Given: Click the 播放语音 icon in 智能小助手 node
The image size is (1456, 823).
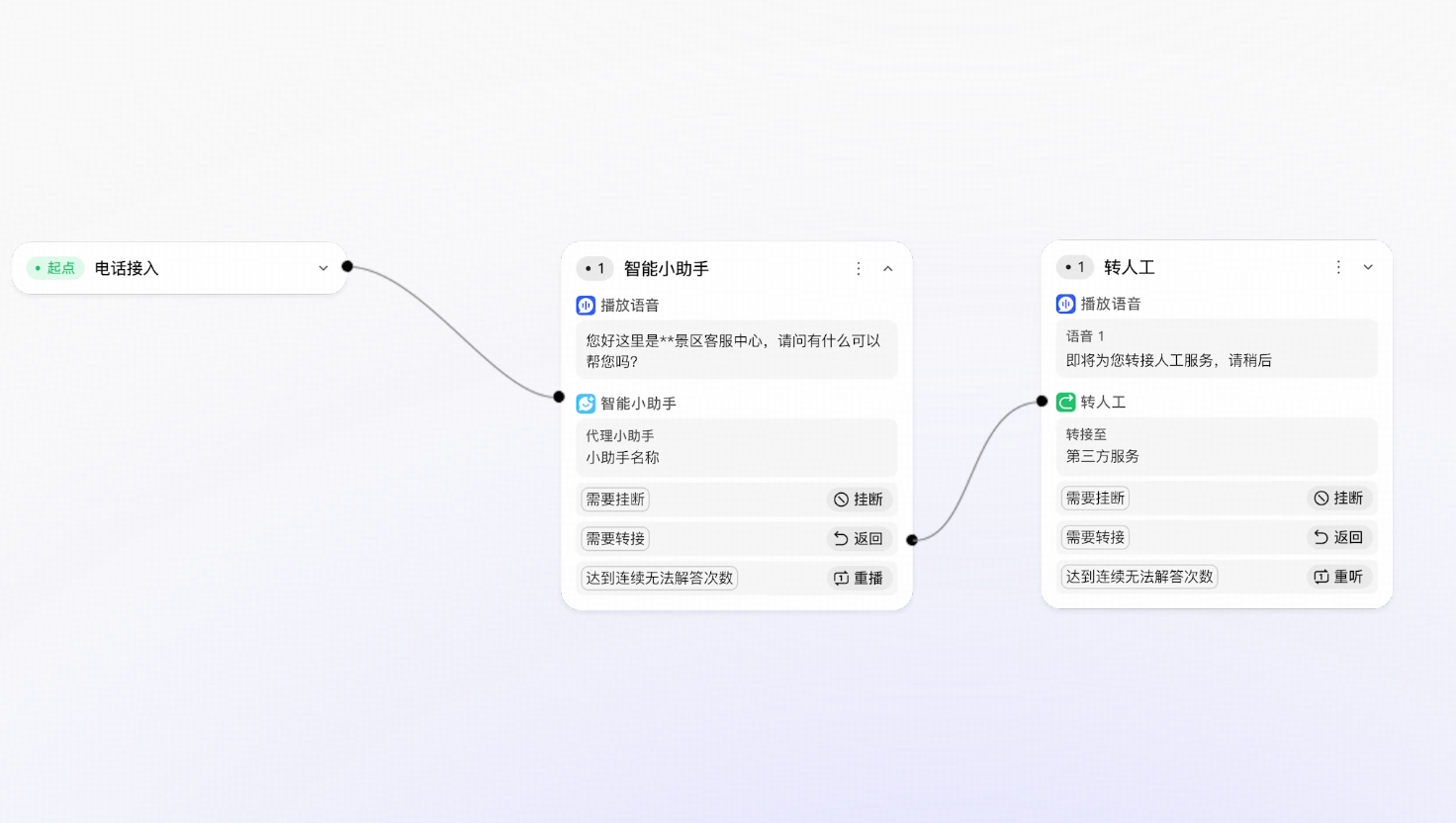Looking at the screenshot, I should (586, 306).
